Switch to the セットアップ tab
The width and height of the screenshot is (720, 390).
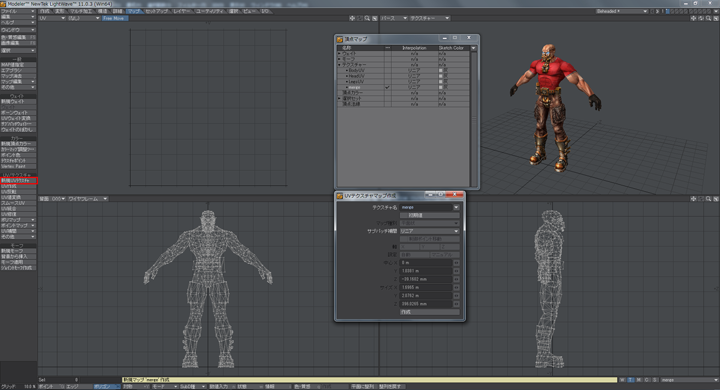click(157, 11)
